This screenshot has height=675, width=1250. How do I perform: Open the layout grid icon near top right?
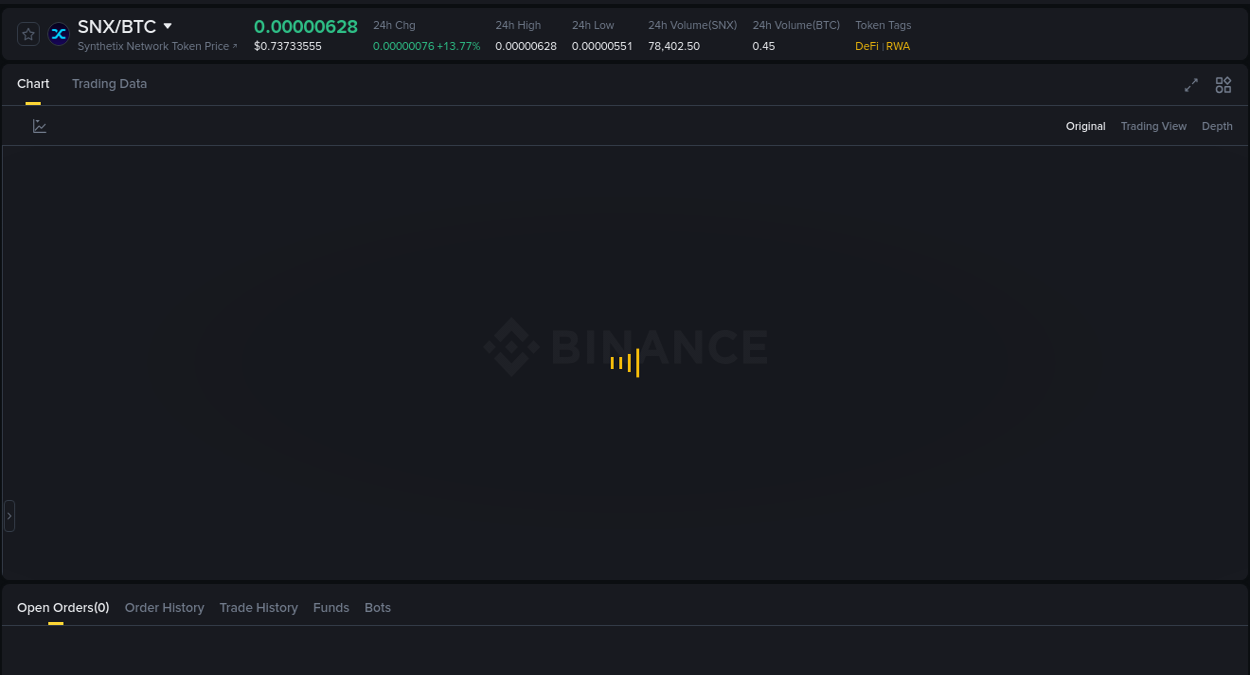1223,85
